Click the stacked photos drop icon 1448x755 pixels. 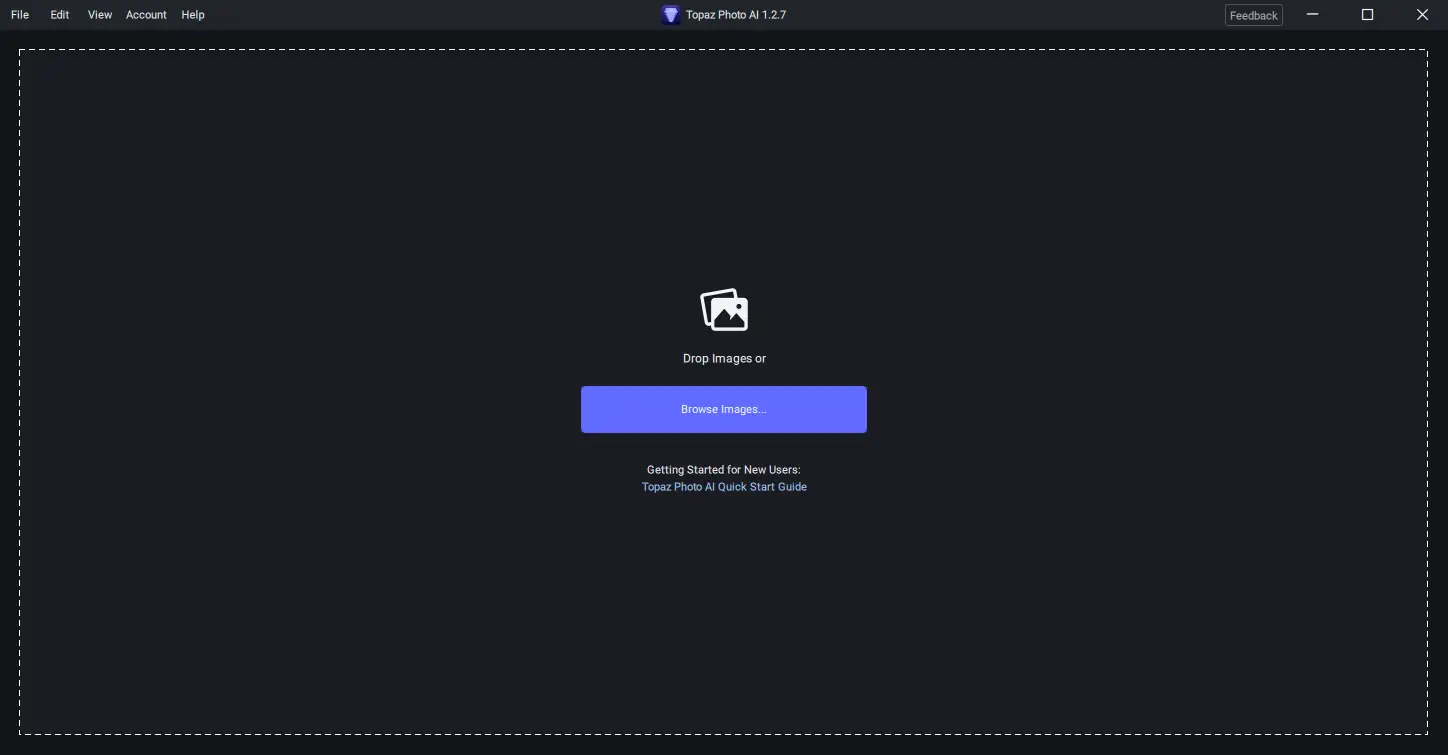(x=724, y=310)
